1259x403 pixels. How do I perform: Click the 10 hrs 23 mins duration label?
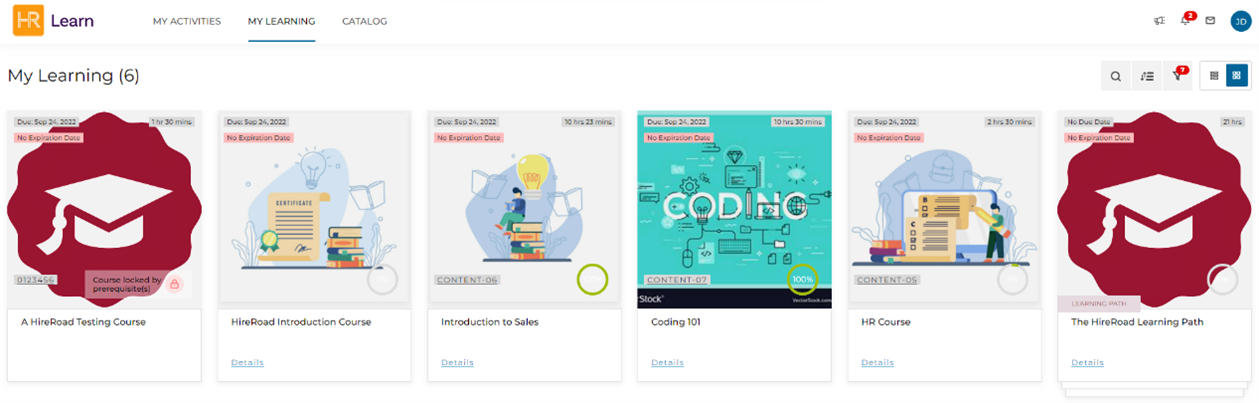[590, 121]
